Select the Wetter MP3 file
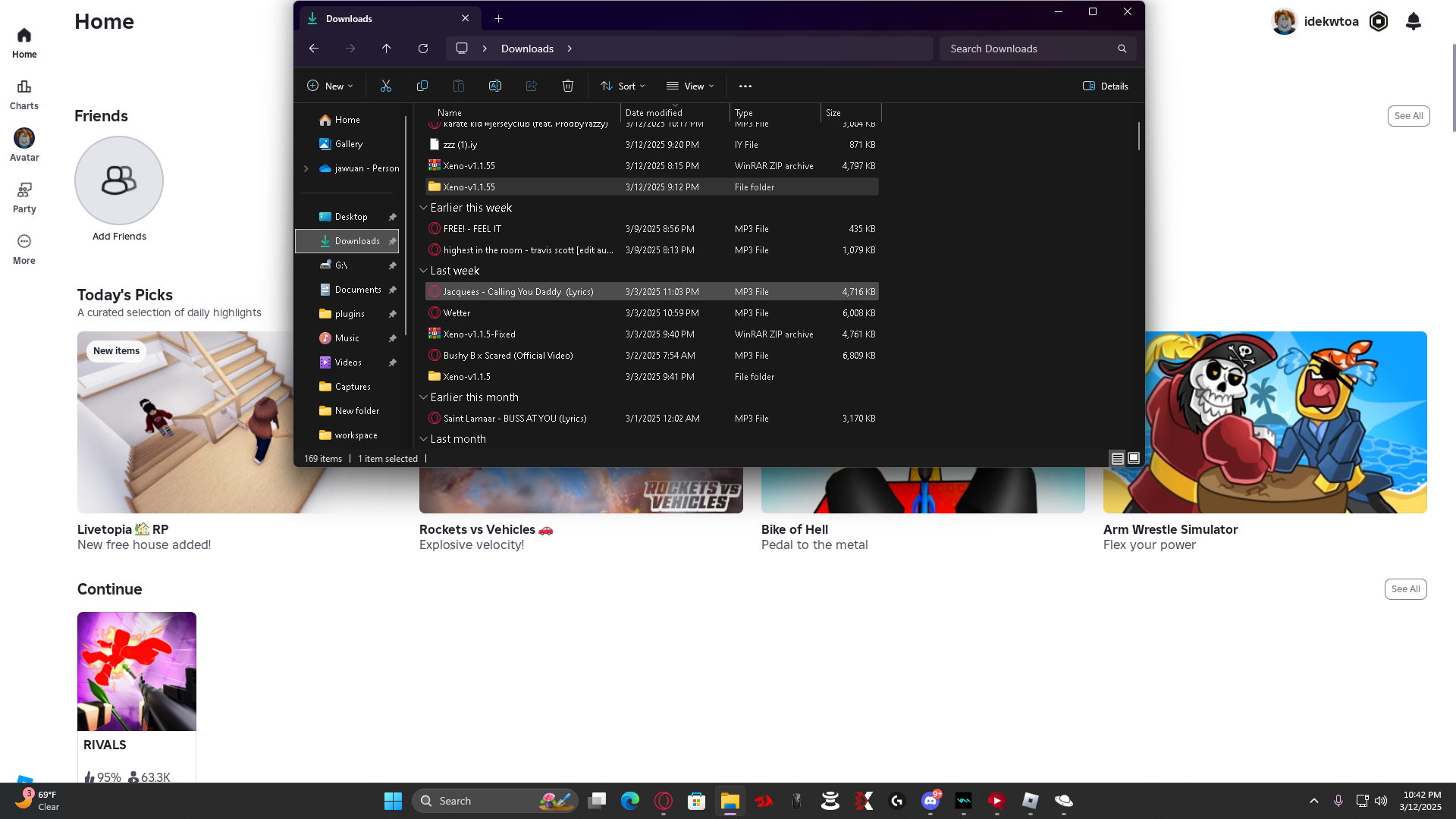1456x819 pixels. coord(652,313)
